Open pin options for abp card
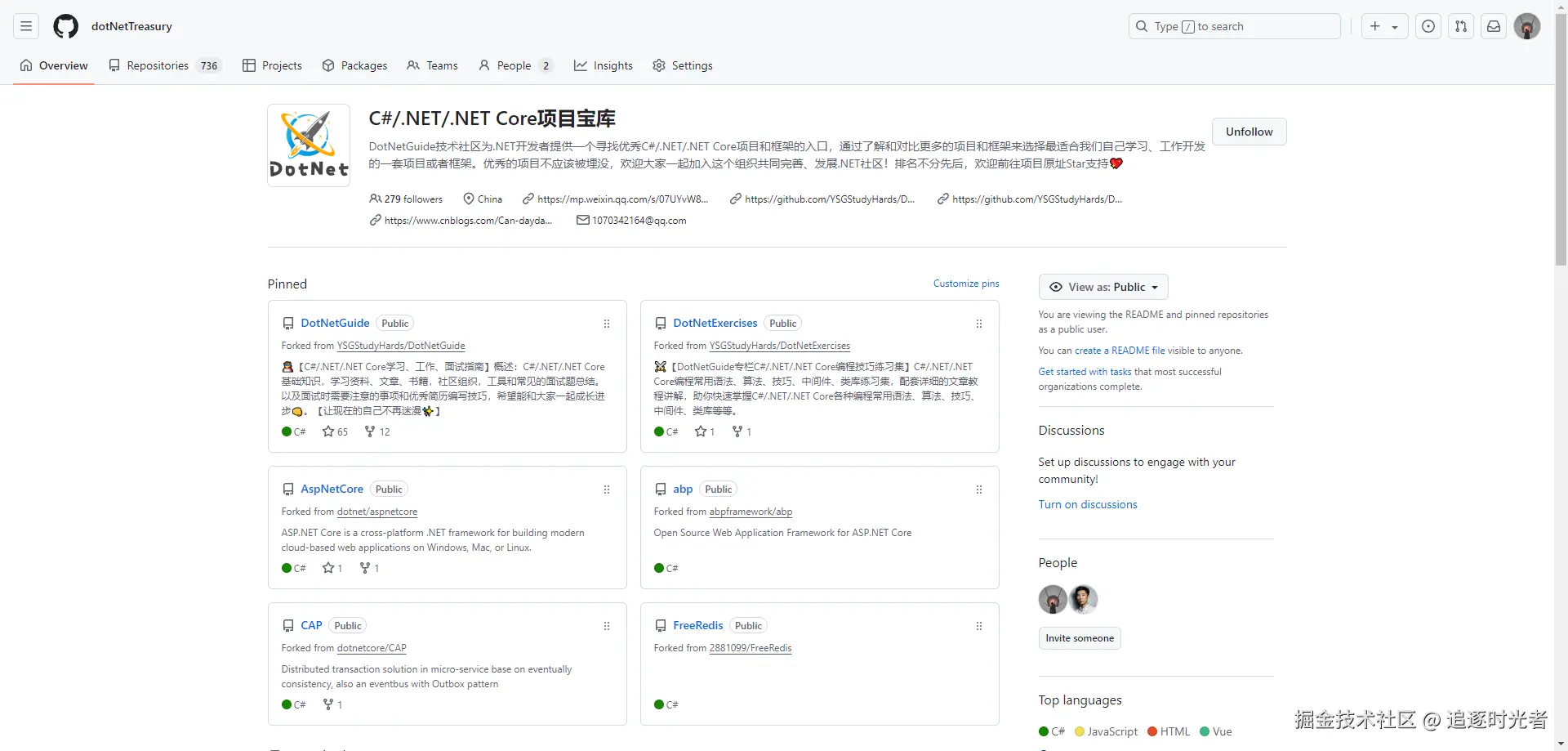This screenshot has height=751, width=1568. point(979,489)
